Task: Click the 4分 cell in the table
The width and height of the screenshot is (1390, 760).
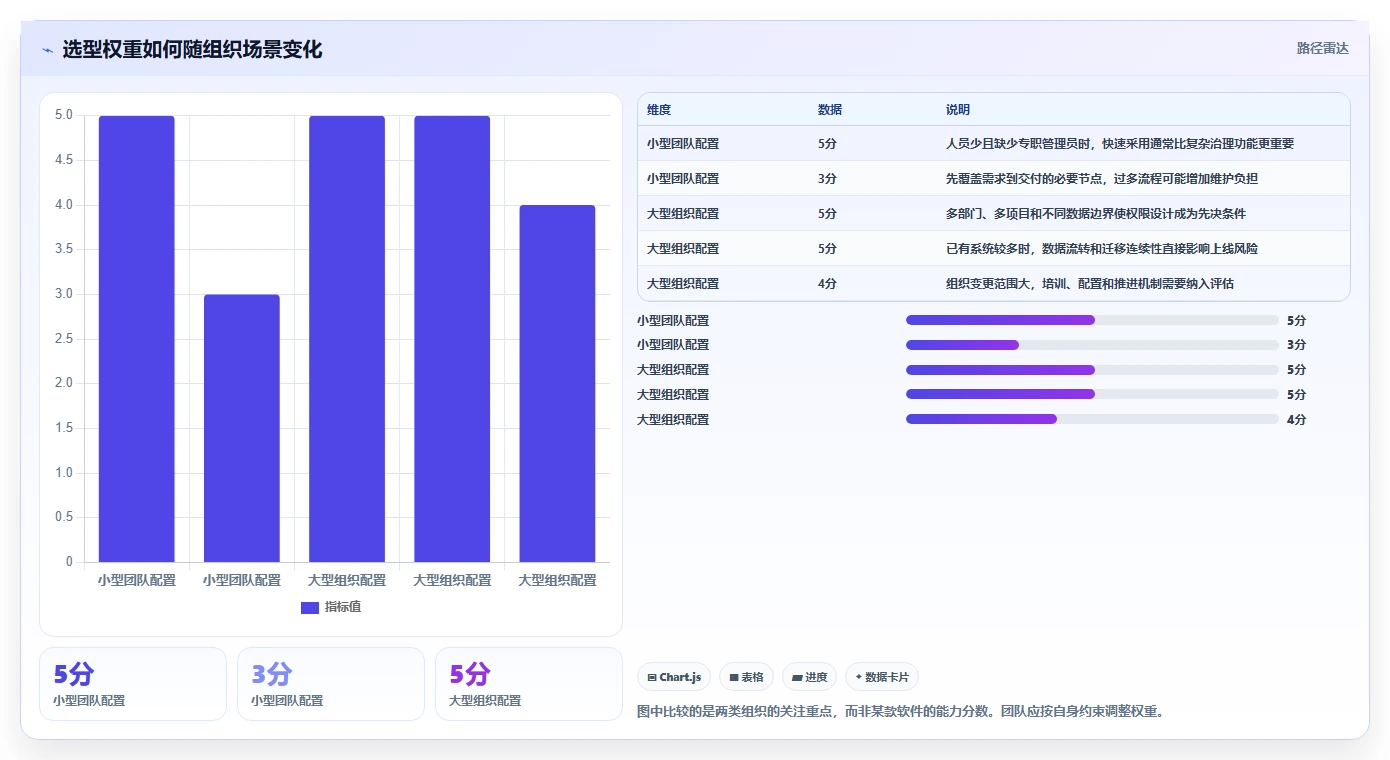Action: click(x=827, y=284)
